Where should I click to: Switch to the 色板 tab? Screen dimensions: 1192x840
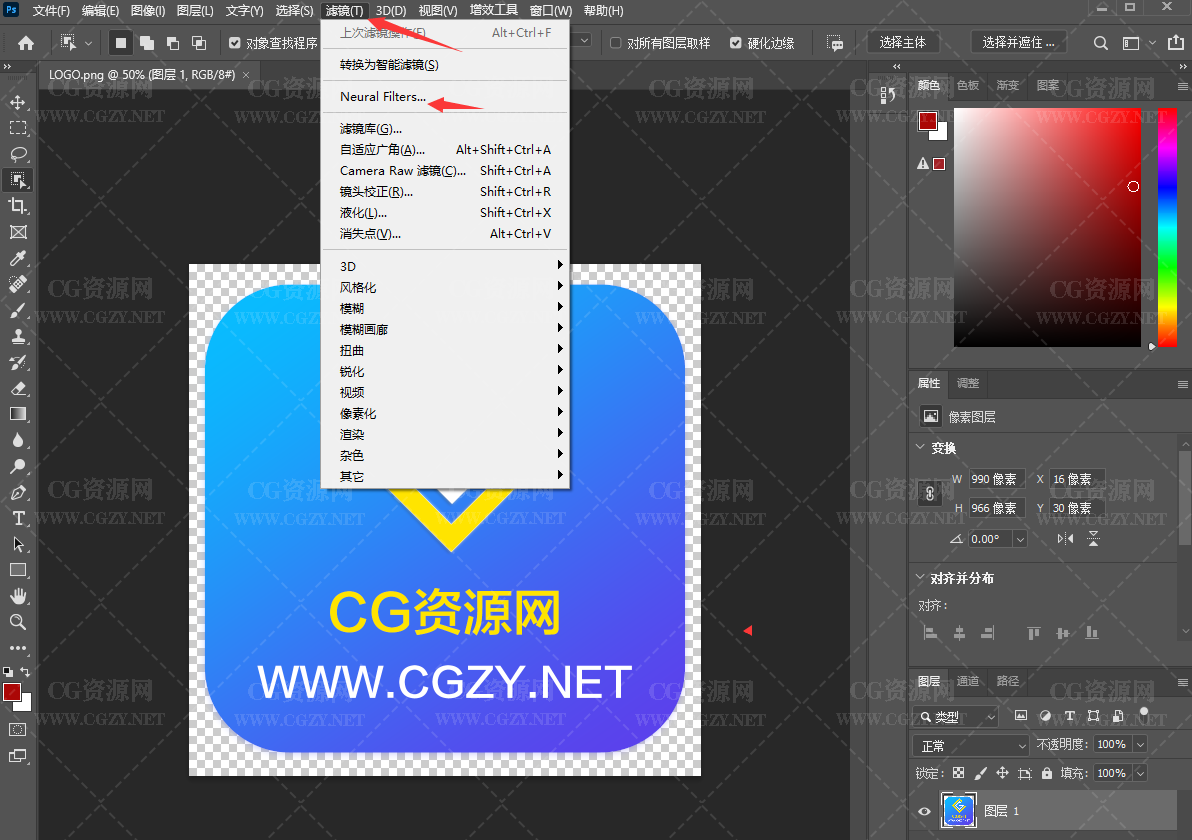point(968,85)
